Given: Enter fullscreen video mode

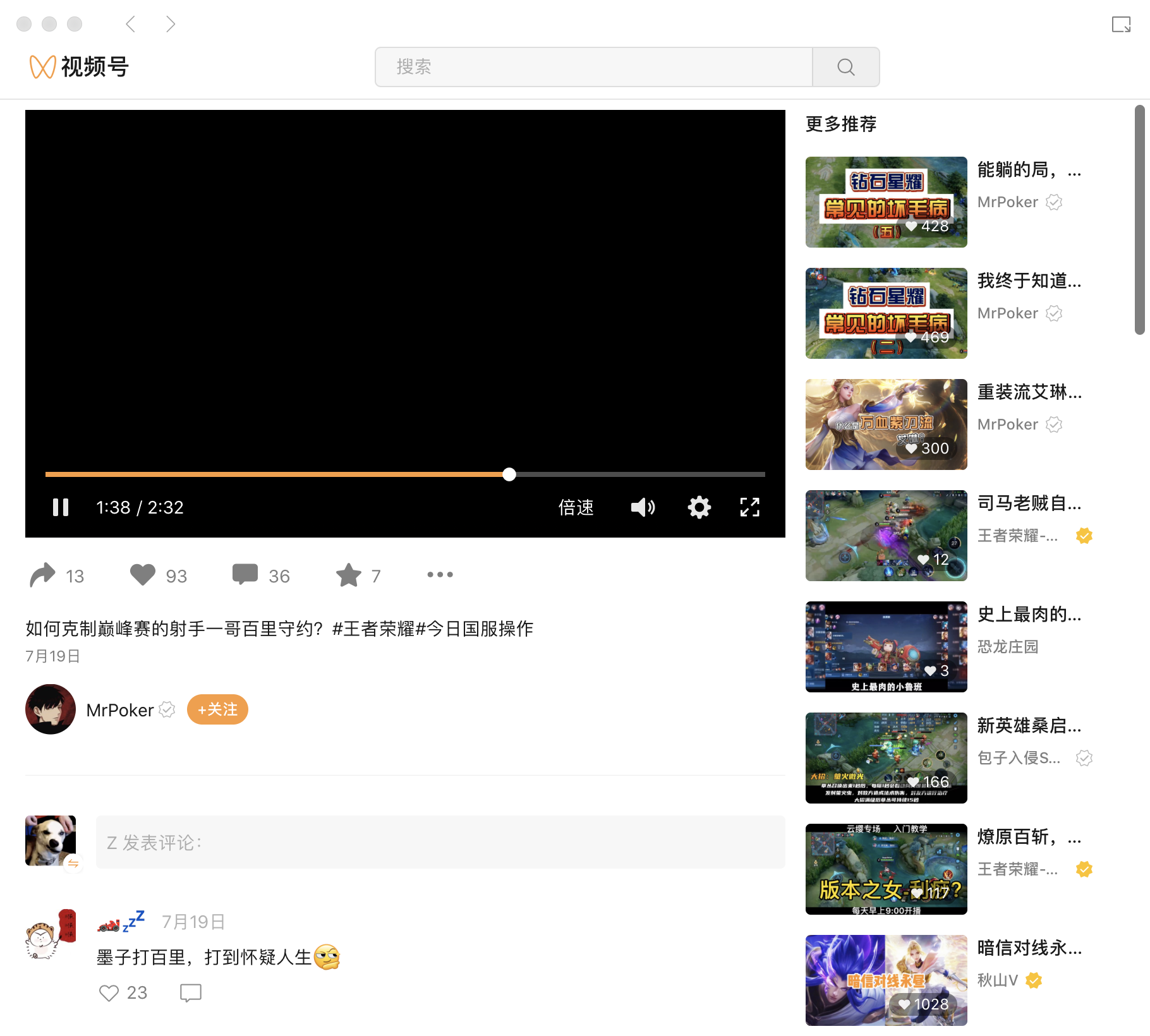Looking at the screenshot, I should click(x=750, y=507).
